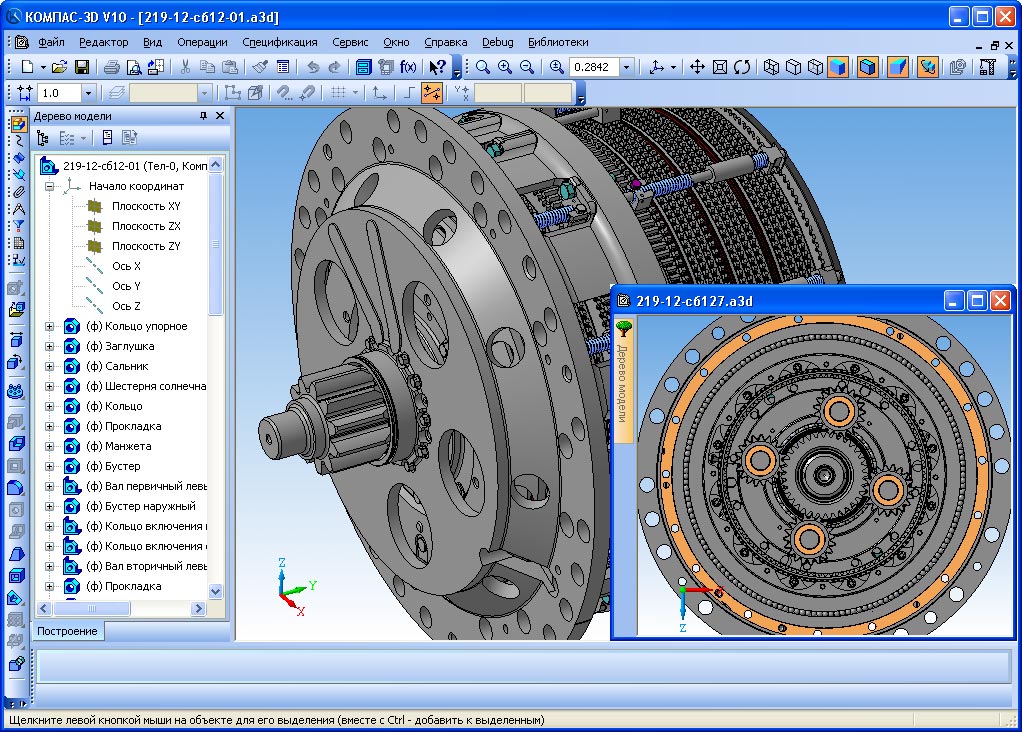The image size is (1022, 732).
Task: Toggle shaded display mode button
Action: click(x=839, y=67)
